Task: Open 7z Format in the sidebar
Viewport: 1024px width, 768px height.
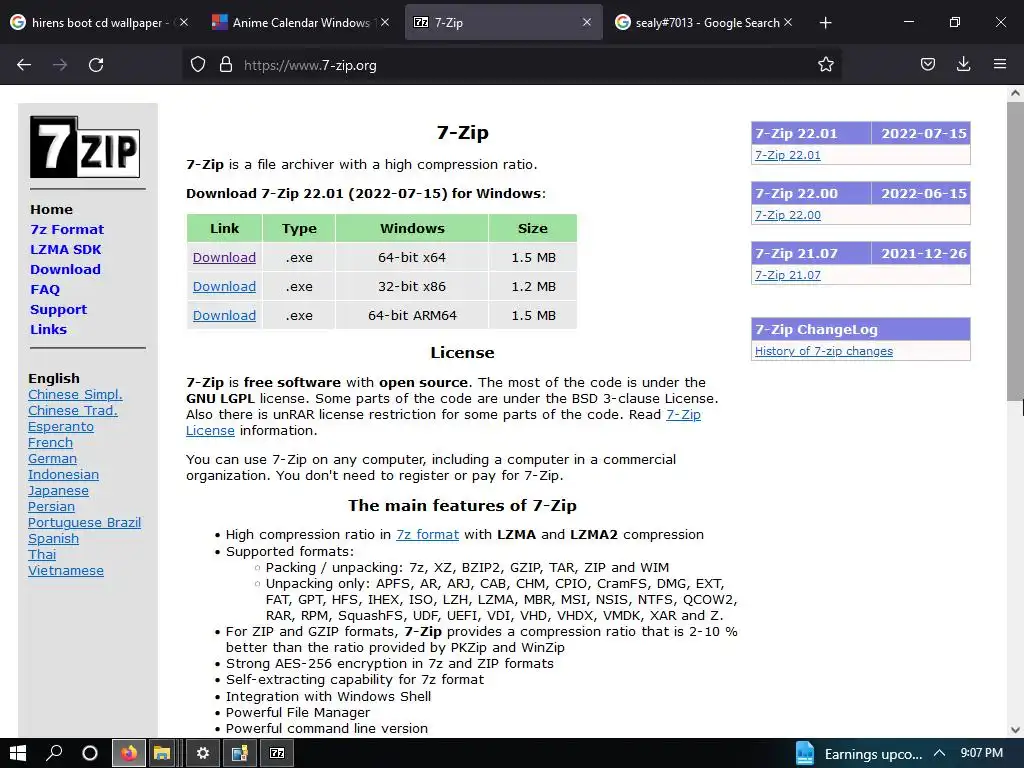Action: (x=67, y=229)
